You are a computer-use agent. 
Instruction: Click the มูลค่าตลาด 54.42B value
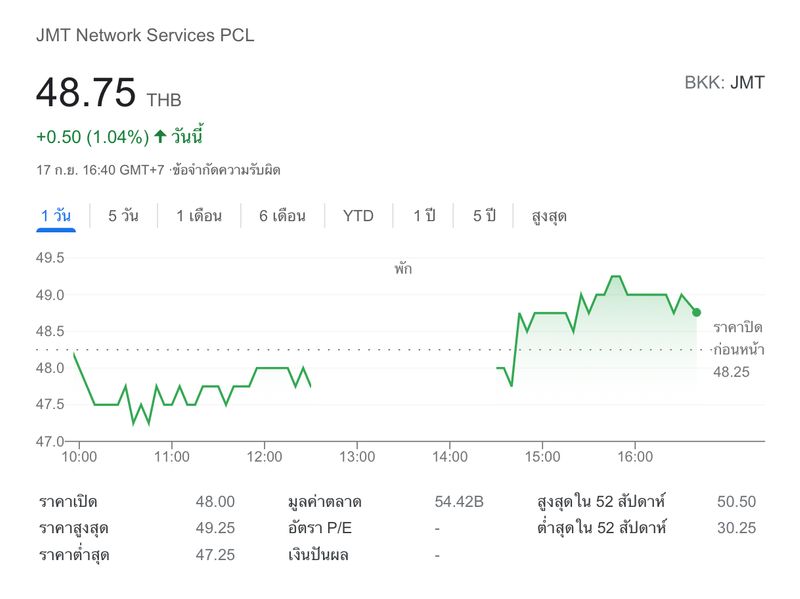click(x=460, y=502)
